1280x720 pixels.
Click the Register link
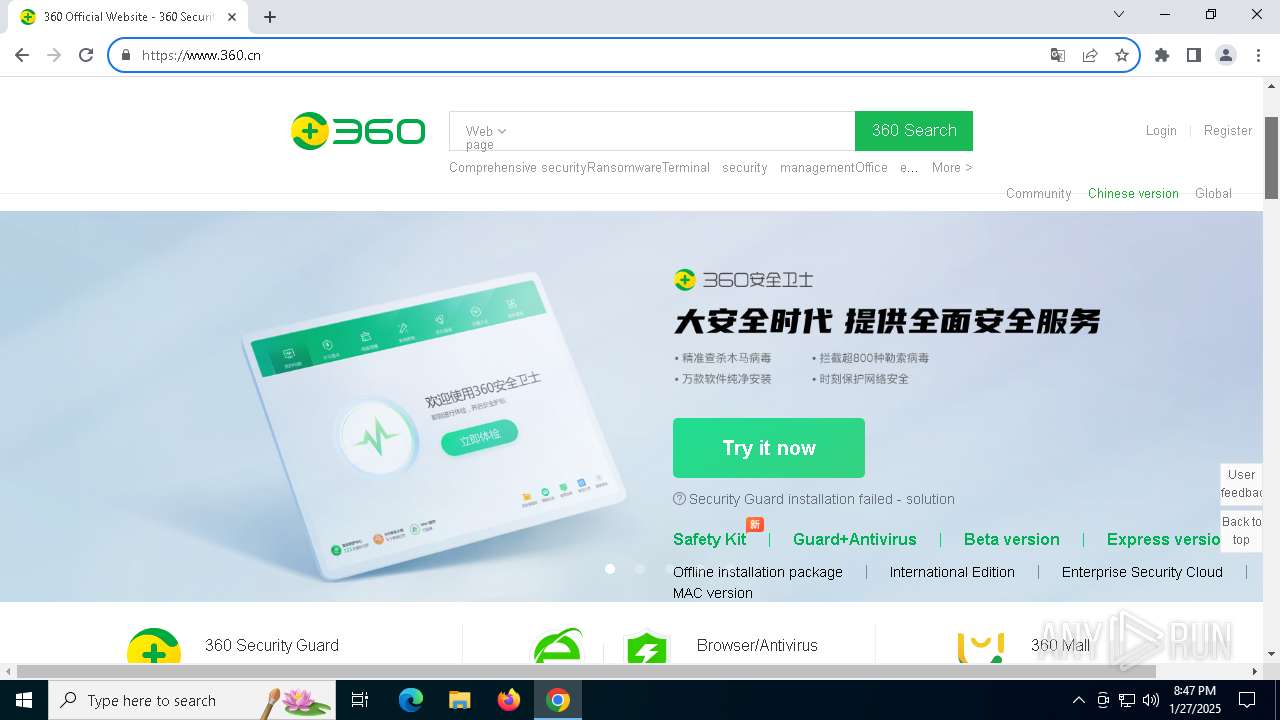[x=1228, y=130]
